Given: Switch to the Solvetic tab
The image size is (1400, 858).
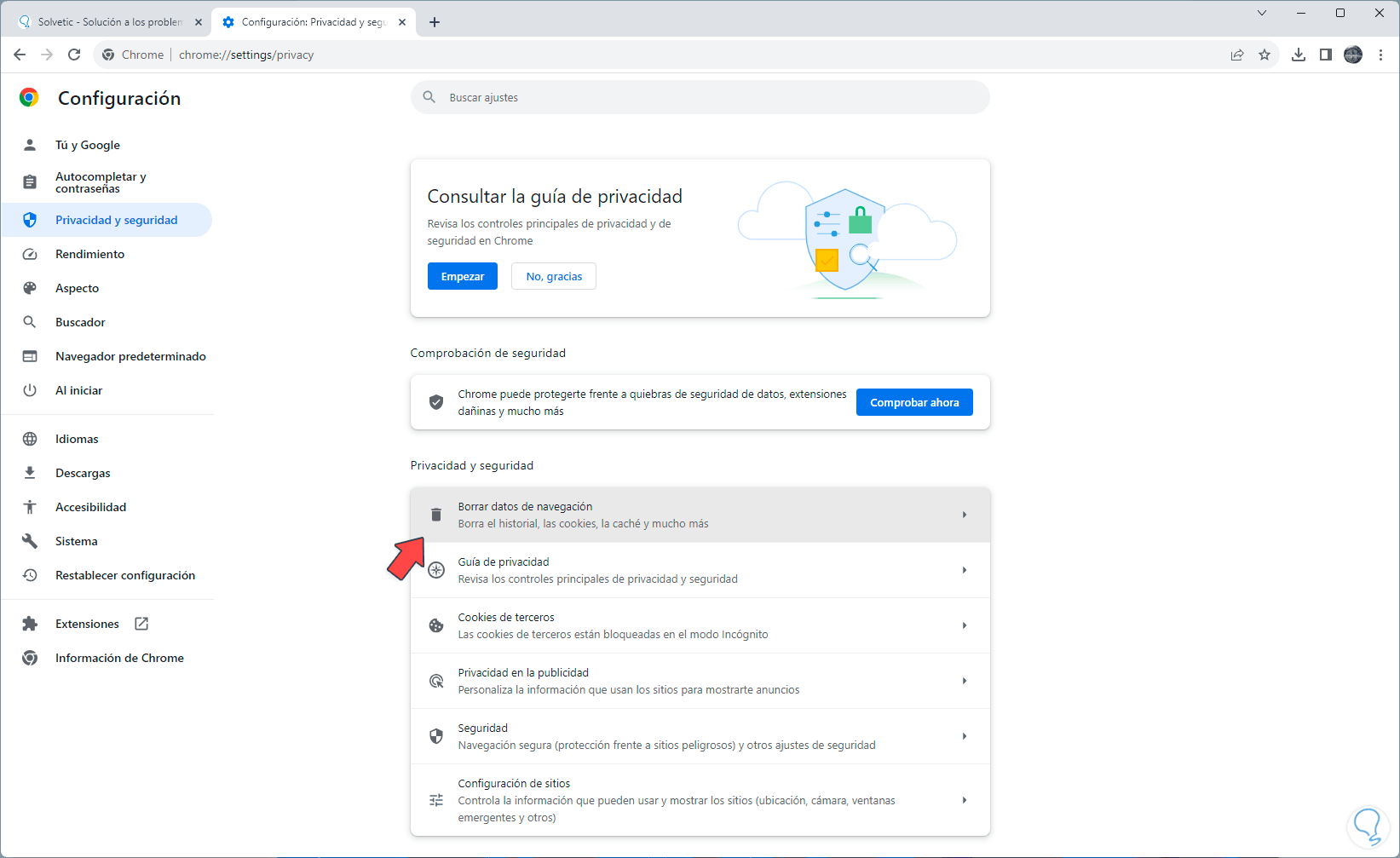Looking at the screenshot, I should point(110,22).
